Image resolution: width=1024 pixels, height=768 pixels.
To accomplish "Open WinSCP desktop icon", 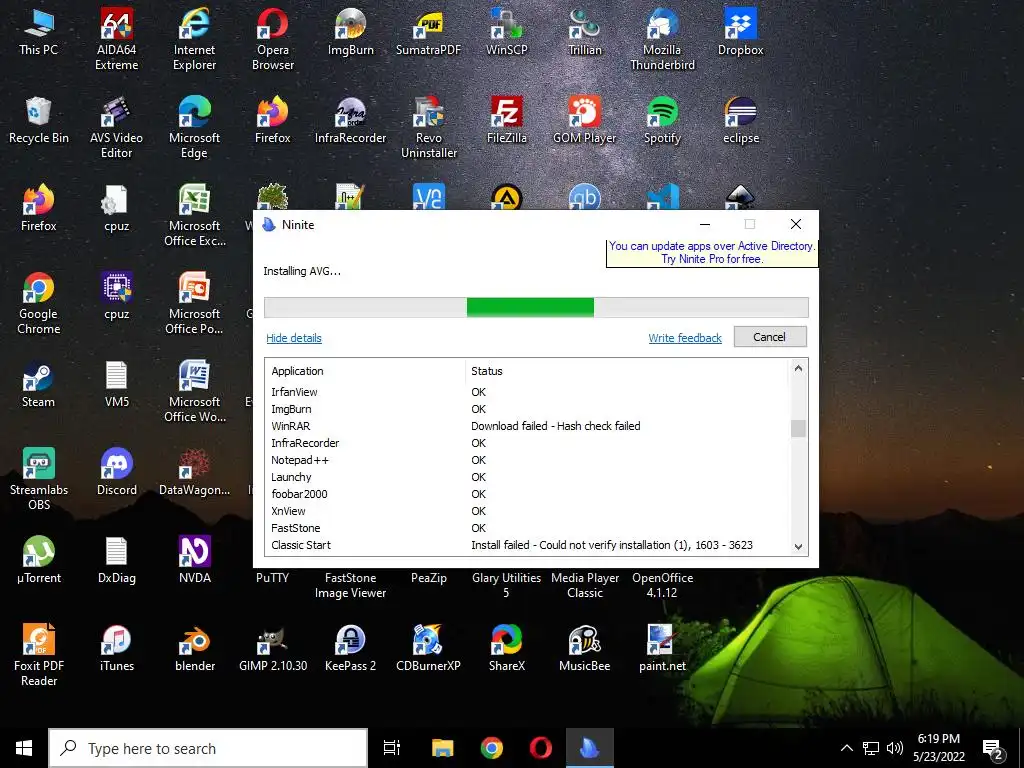I will coord(506,31).
